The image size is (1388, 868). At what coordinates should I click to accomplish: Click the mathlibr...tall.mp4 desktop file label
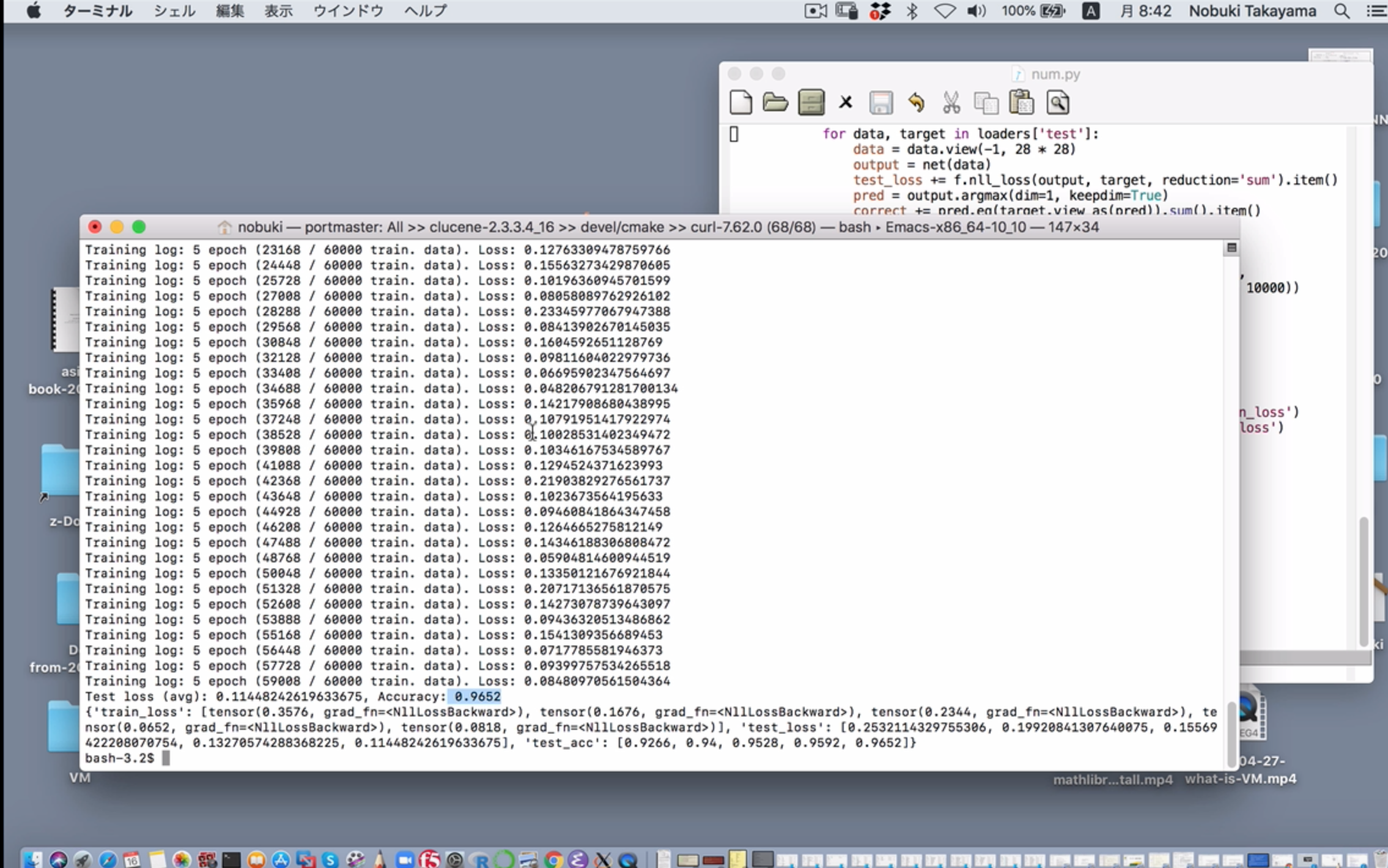pos(1113,779)
